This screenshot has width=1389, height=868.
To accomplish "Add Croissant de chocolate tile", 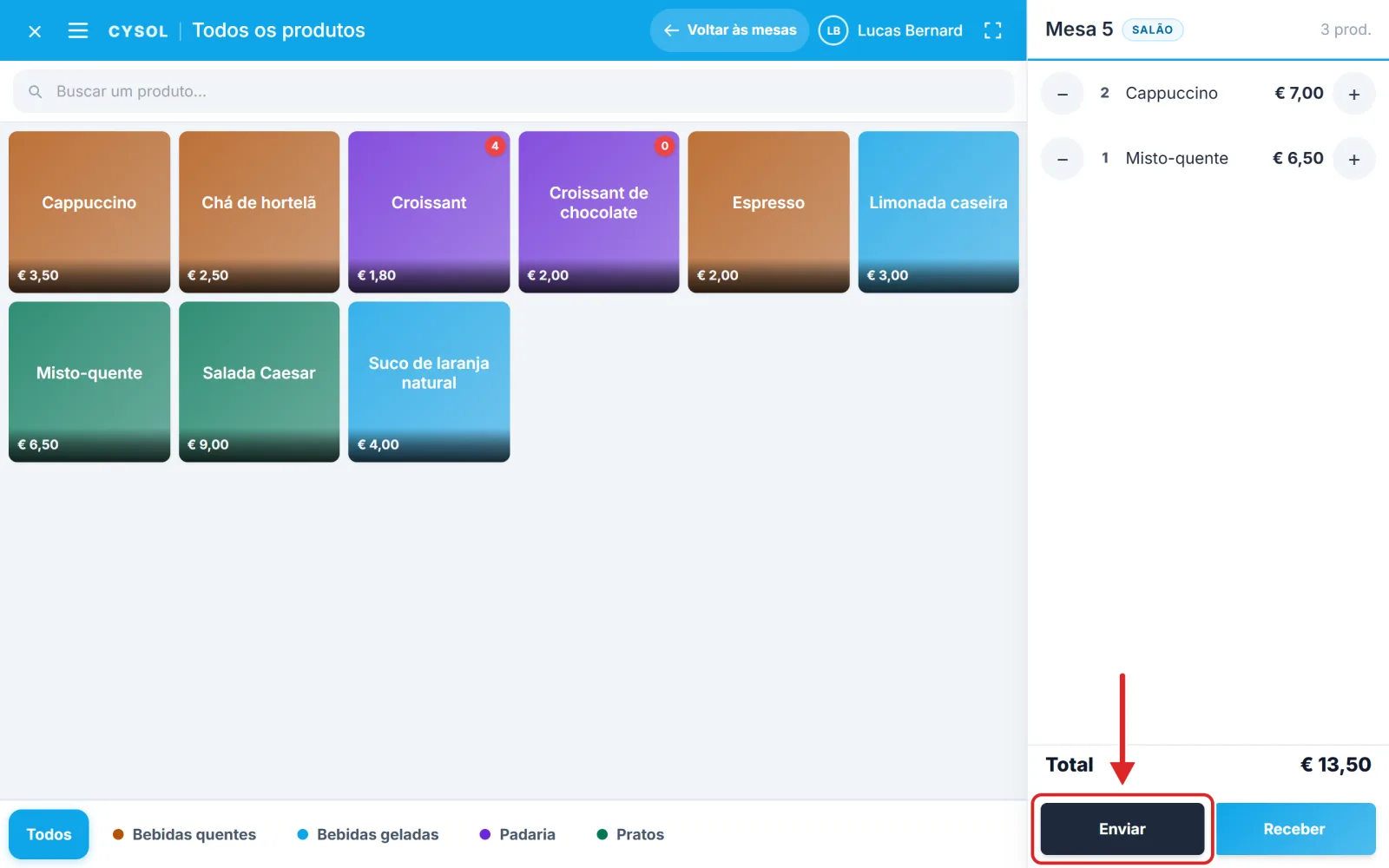I will 599,212.
